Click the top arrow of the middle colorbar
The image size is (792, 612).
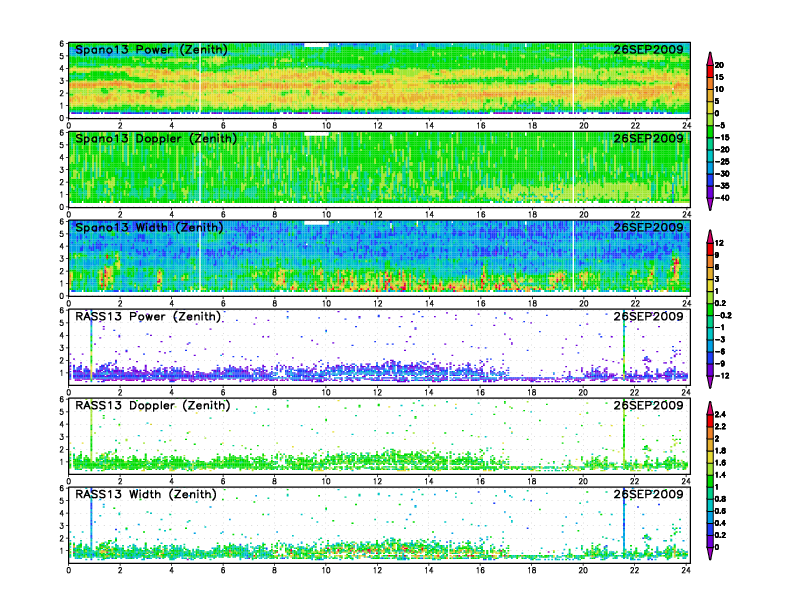pos(710,236)
